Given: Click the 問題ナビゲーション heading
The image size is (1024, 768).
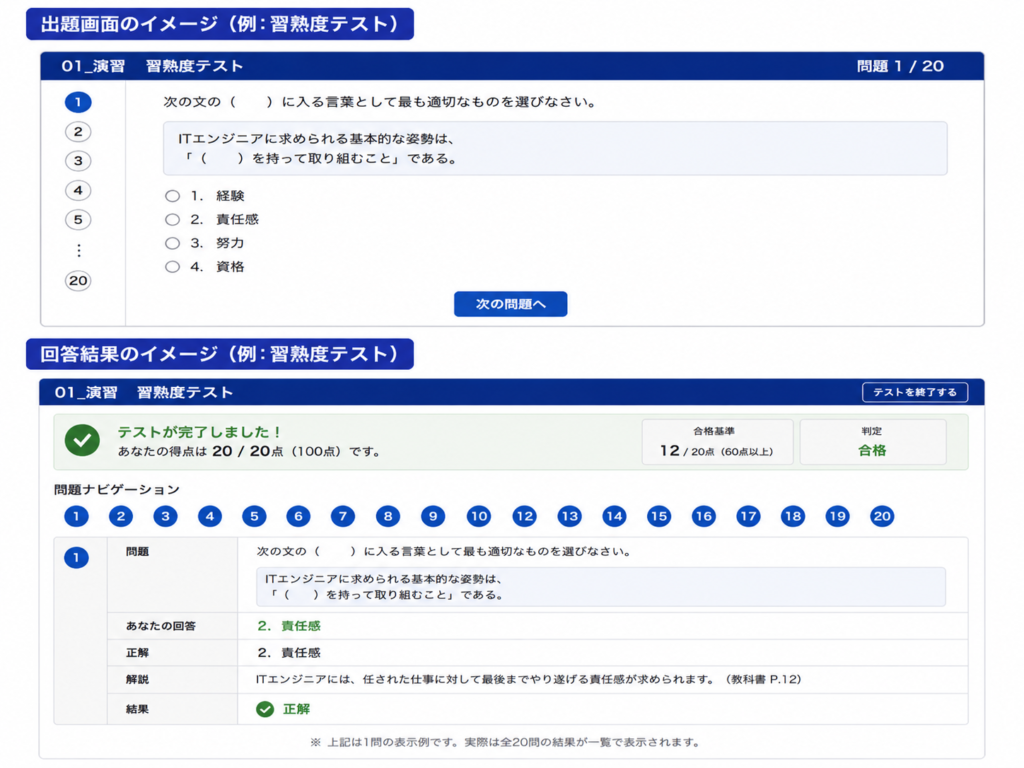Looking at the screenshot, I should (x=117, y=489).
